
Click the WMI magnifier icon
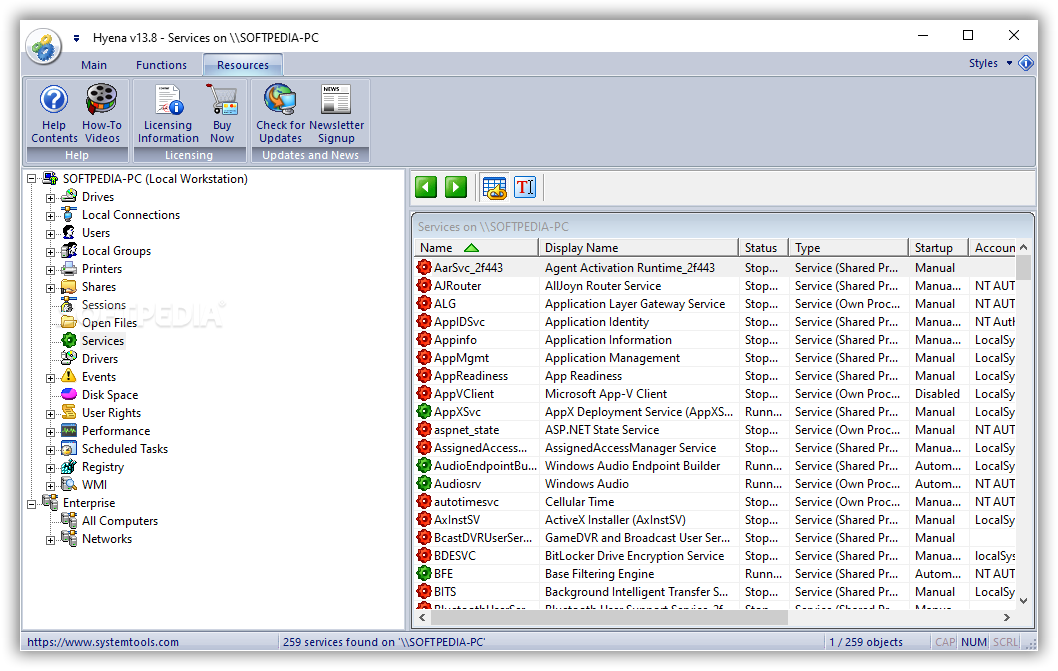click(69, 484)
